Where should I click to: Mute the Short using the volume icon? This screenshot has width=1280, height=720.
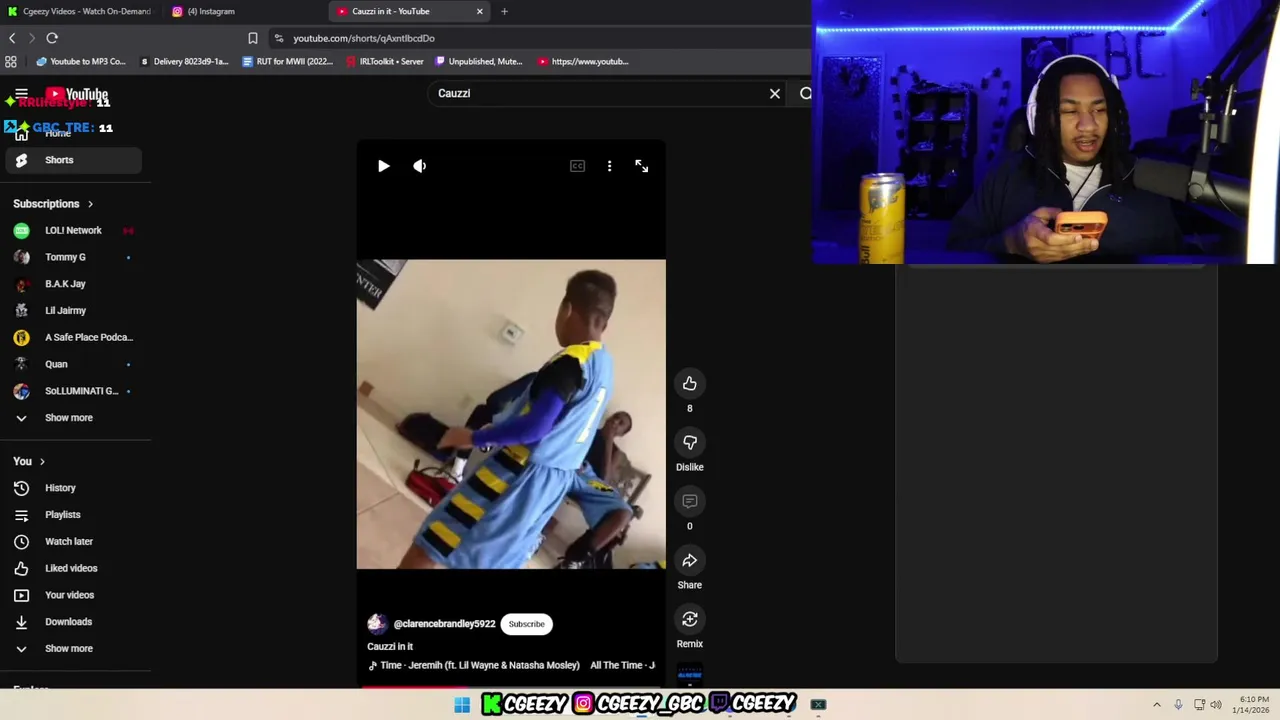[420, 166]
